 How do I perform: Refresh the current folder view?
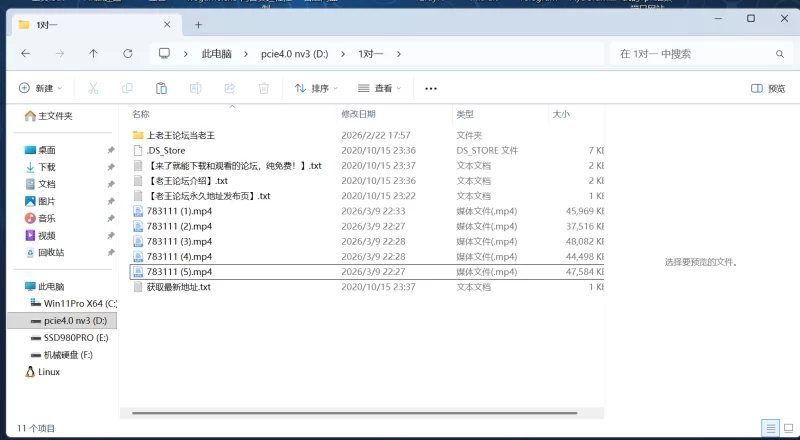[x=127, y=53]
